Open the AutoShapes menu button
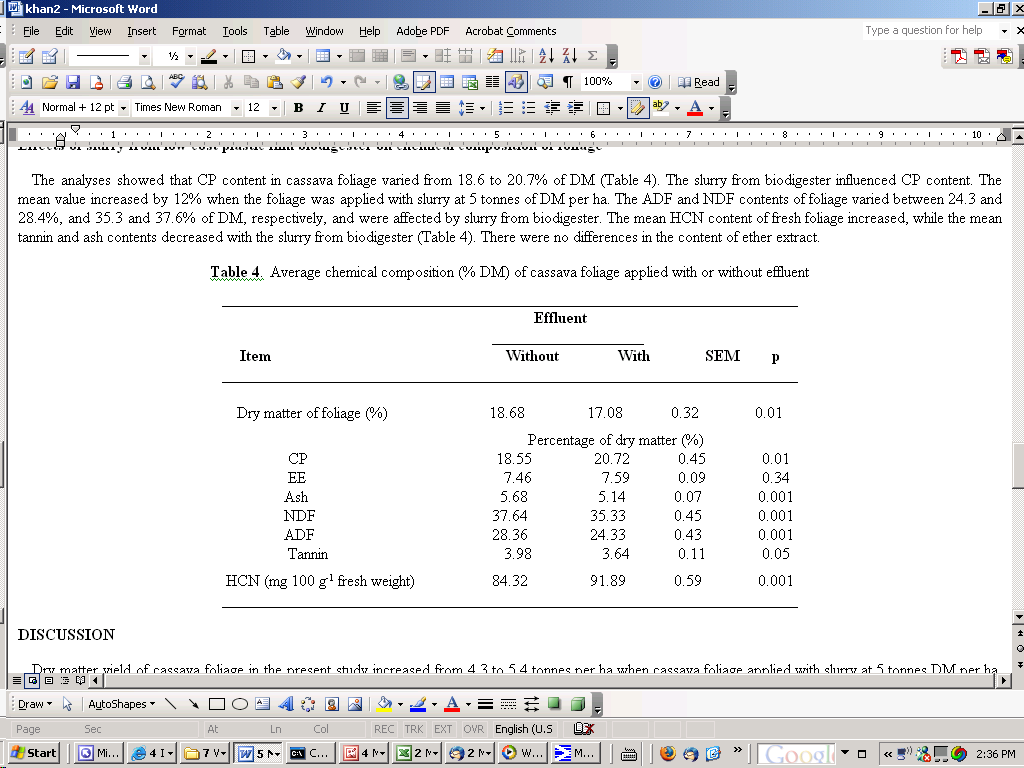This screenshot has width=1024, height=768. [121, 704]
